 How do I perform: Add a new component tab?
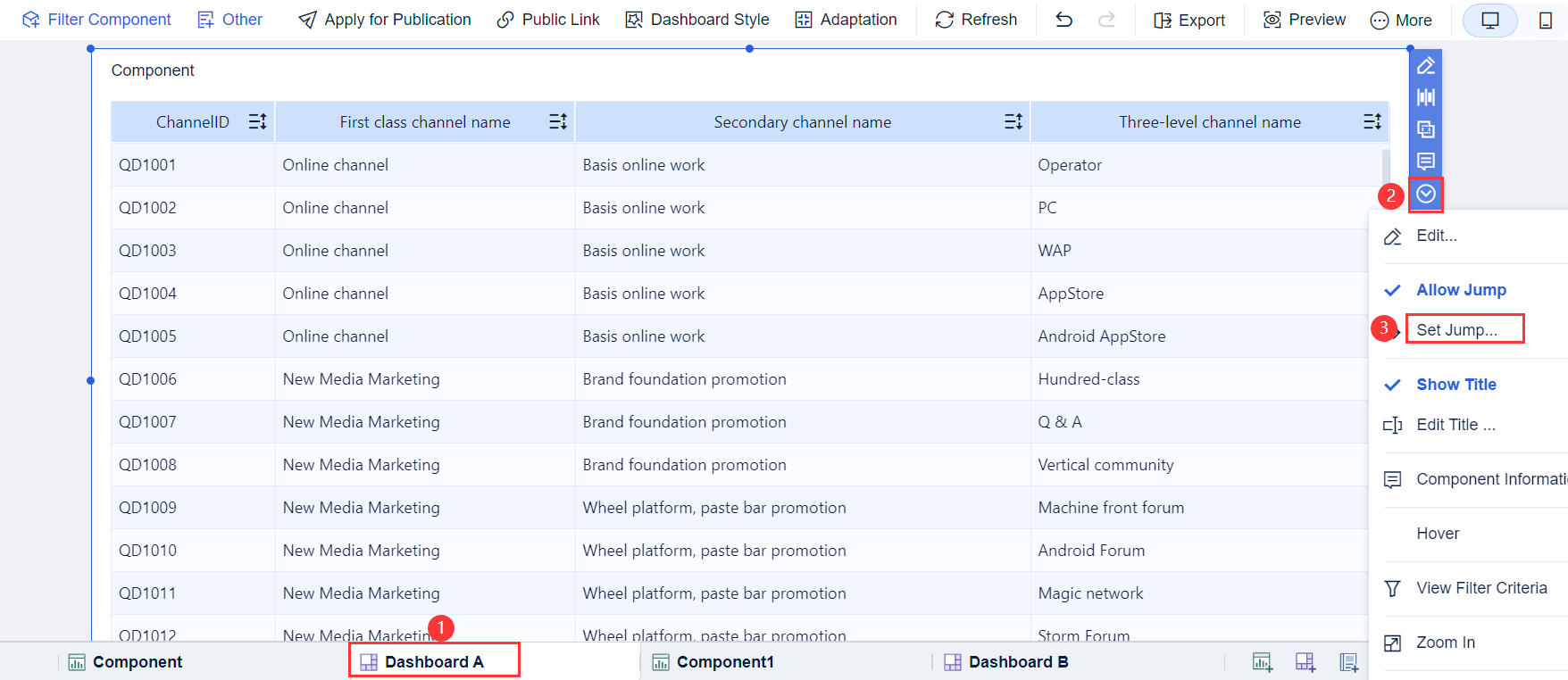click(x=1262, y=661)
